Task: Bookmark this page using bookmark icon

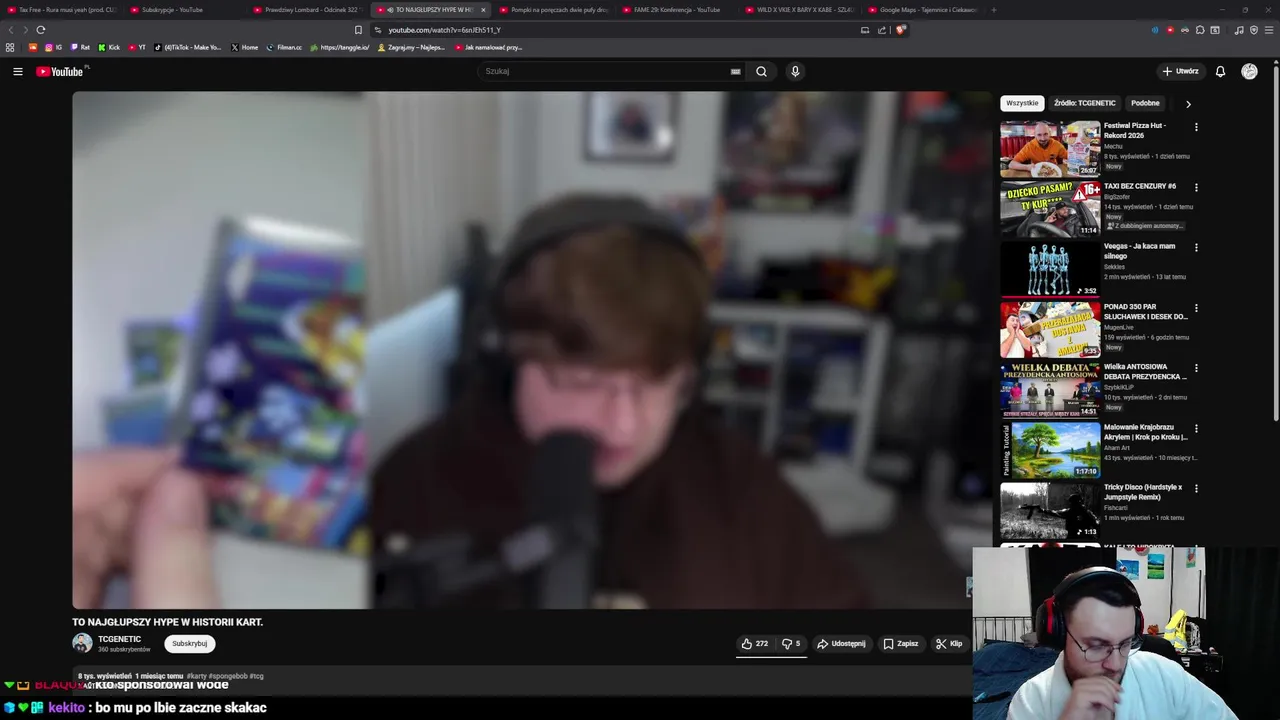Action: pyautogui.click(x=358, y=30)
